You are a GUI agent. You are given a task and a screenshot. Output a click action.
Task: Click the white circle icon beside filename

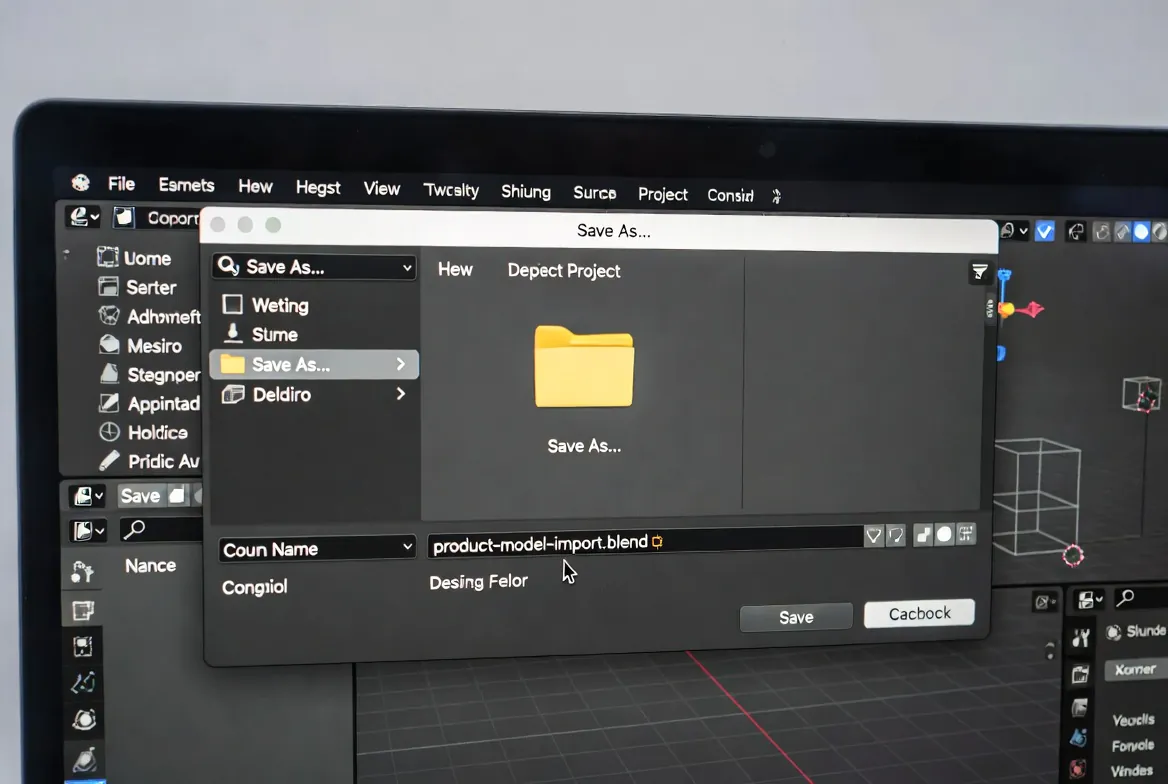coord(944,534)
